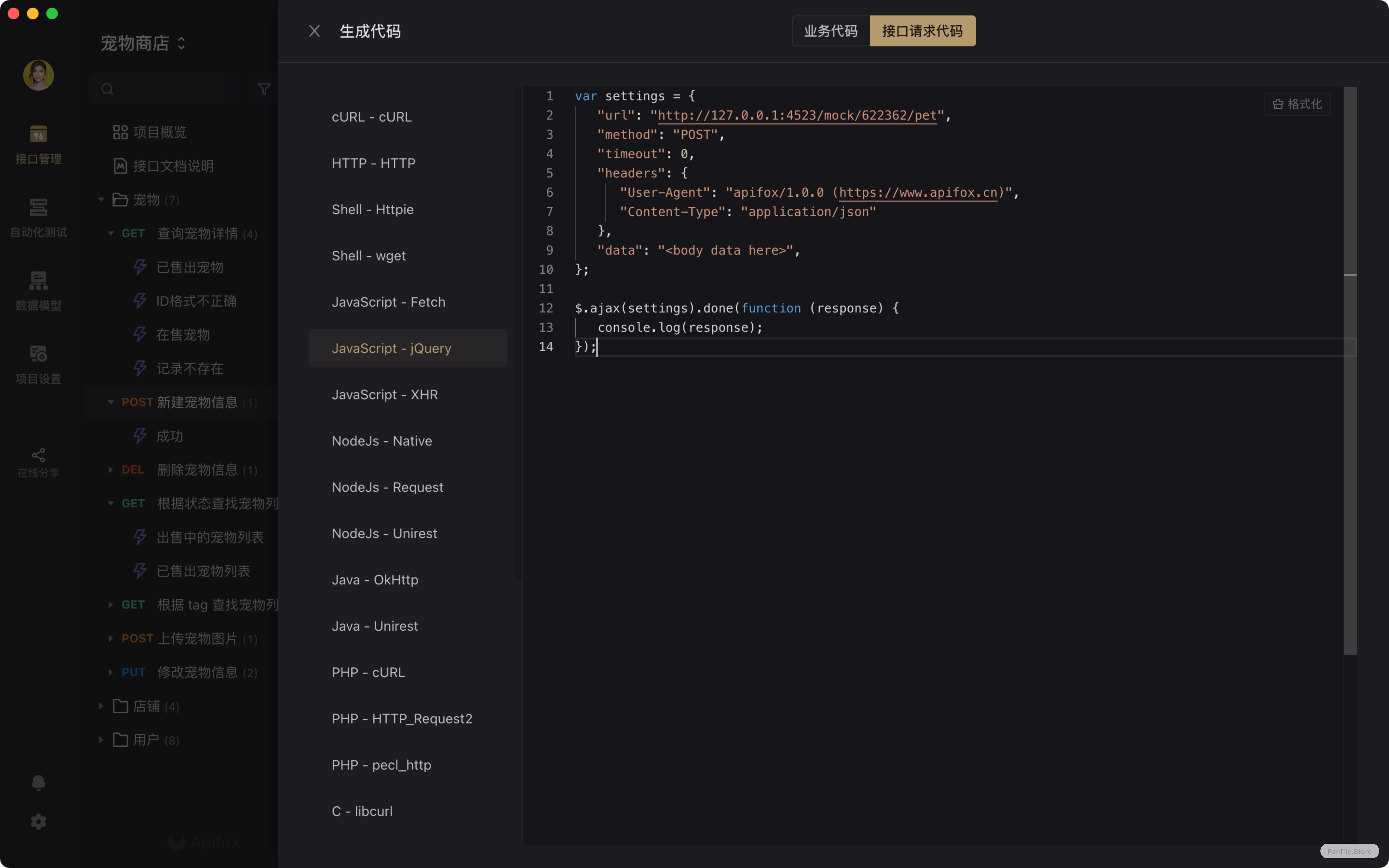1389x868 pixels.
Task: Pick PHP - HTTP_Request2 option
Action: (408, 719)
